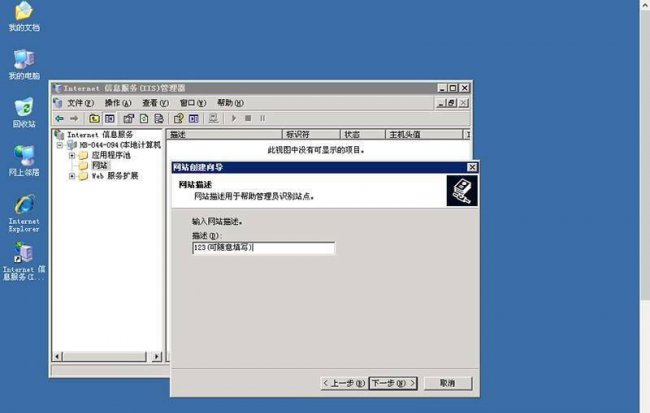
Task: Click the Forward arrow in IIS toolbar
Action: tap(74, 119)
